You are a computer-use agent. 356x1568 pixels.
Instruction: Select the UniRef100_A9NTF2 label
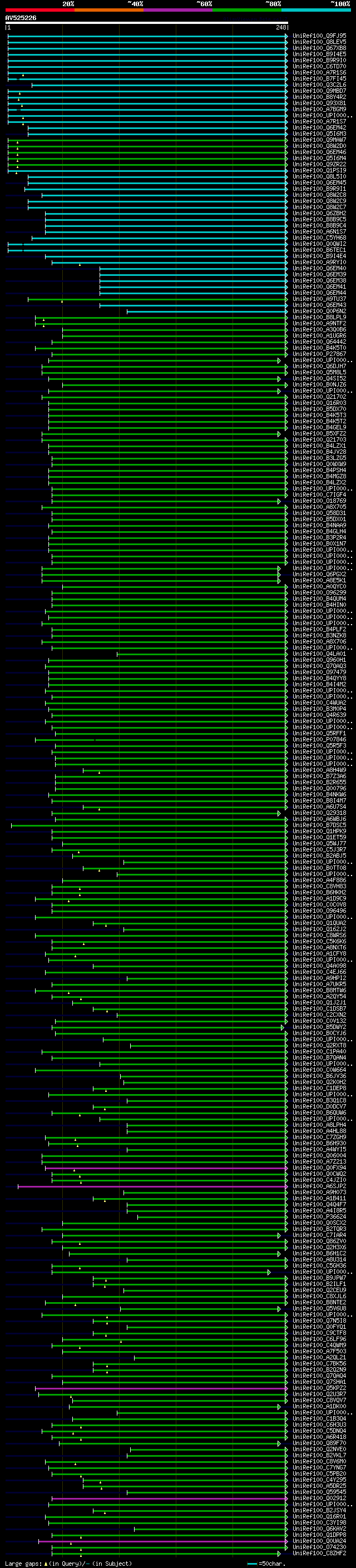(x=319, y=324)
